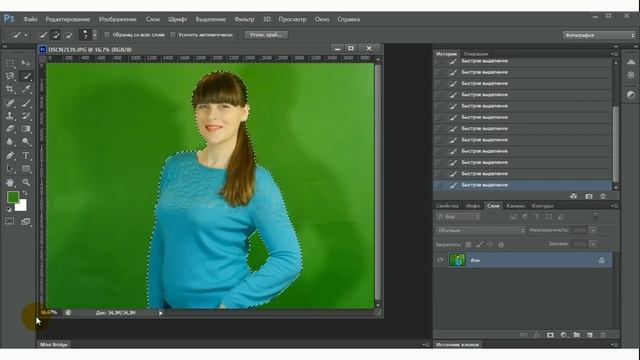The height and width of the screenshot is (360, 640).
Task: Click Add to selection mode icon
Action: pyautogui.click(x=56, y=35)
